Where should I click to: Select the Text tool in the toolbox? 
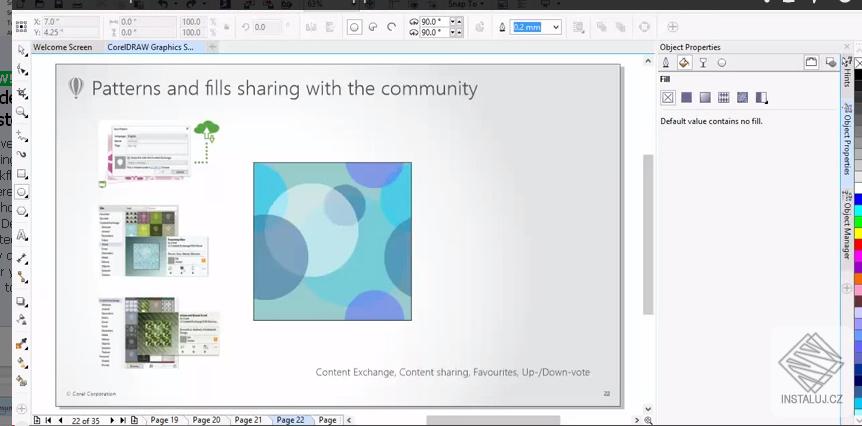click(x=21, y=235)
